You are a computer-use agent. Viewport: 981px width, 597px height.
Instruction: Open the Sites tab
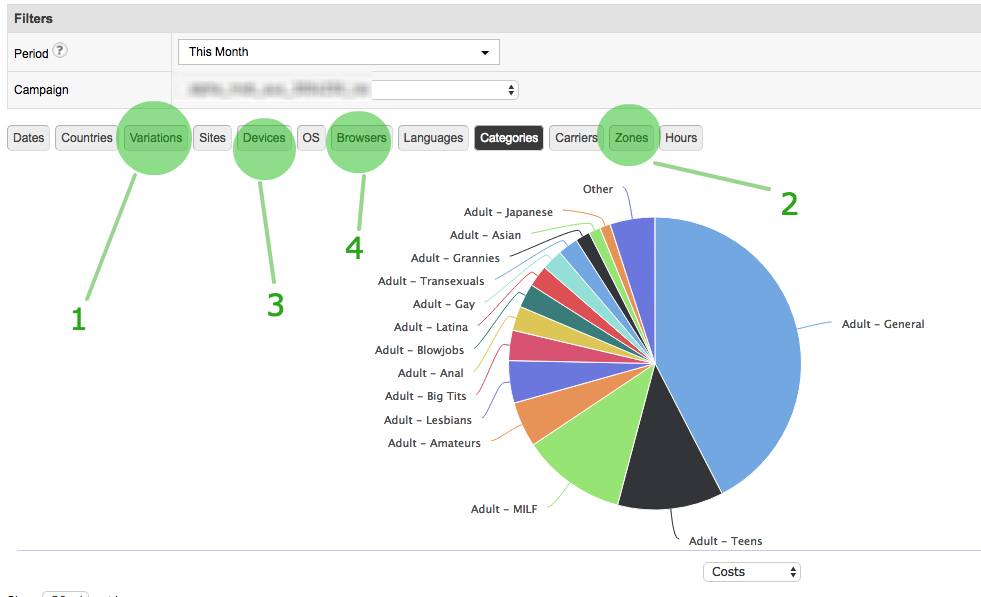click(212, 138)
